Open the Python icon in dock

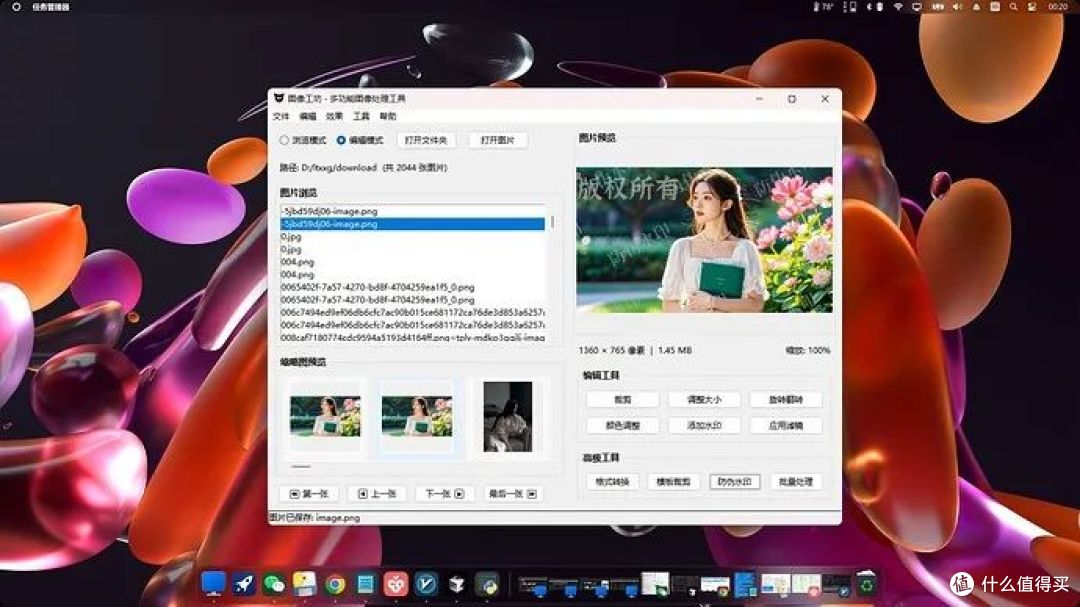[x=488, y=585]
